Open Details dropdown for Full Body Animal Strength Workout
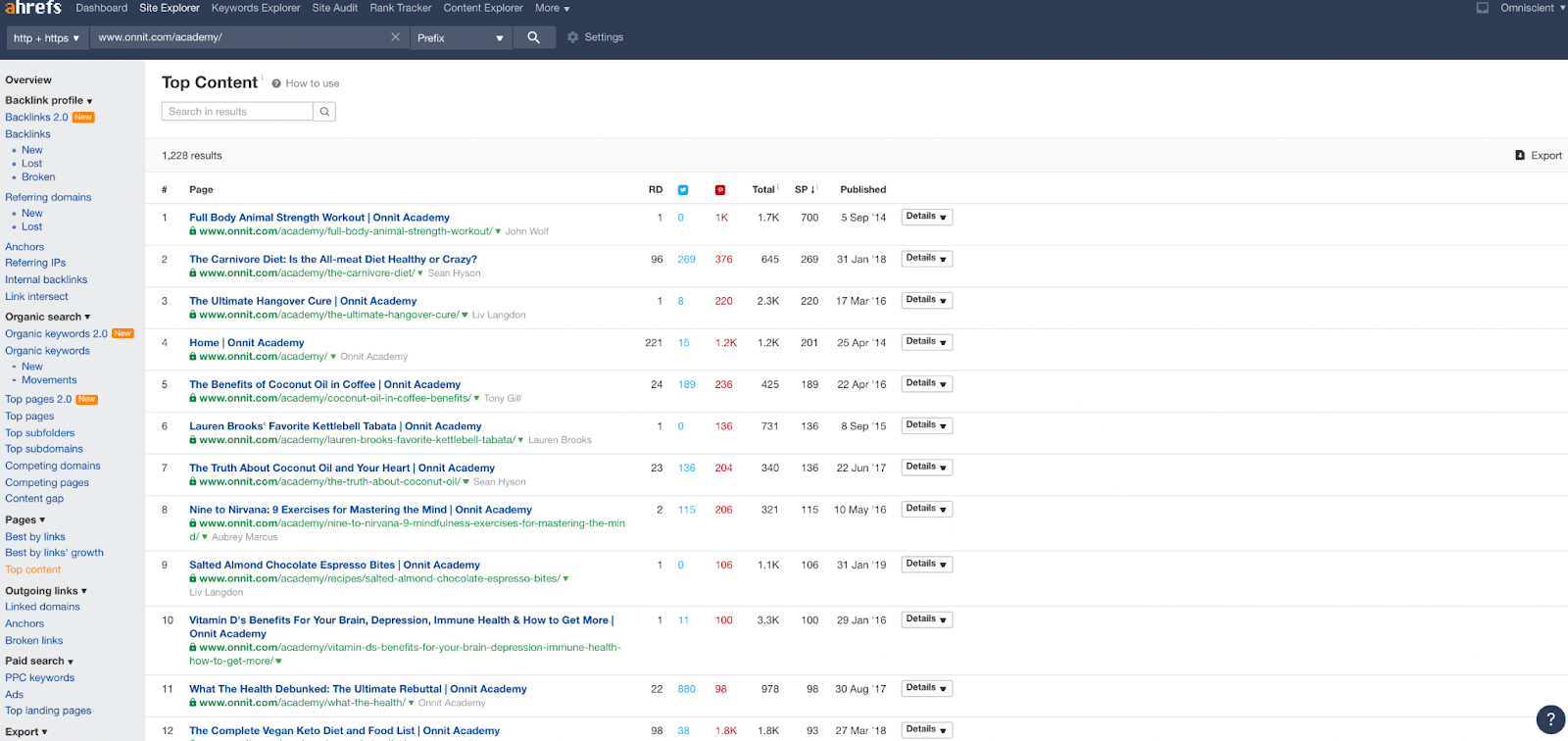The image size is (1568, 741). 927,217
